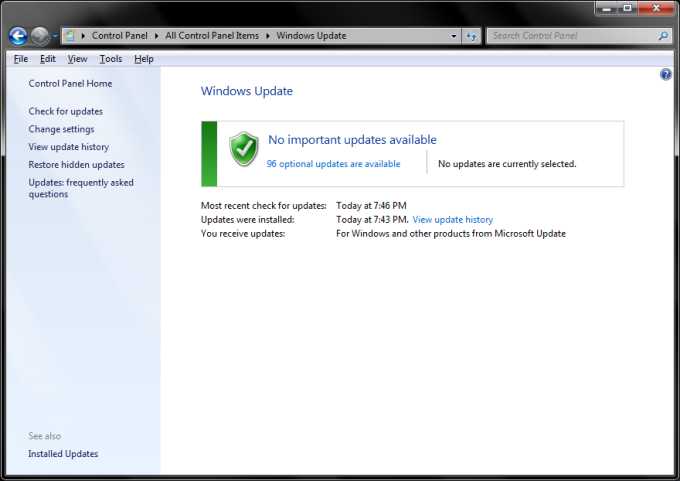Open the Tools menu
Image resolution: width=680 pixels, height=481 pixels.
[x=111, y=59]
